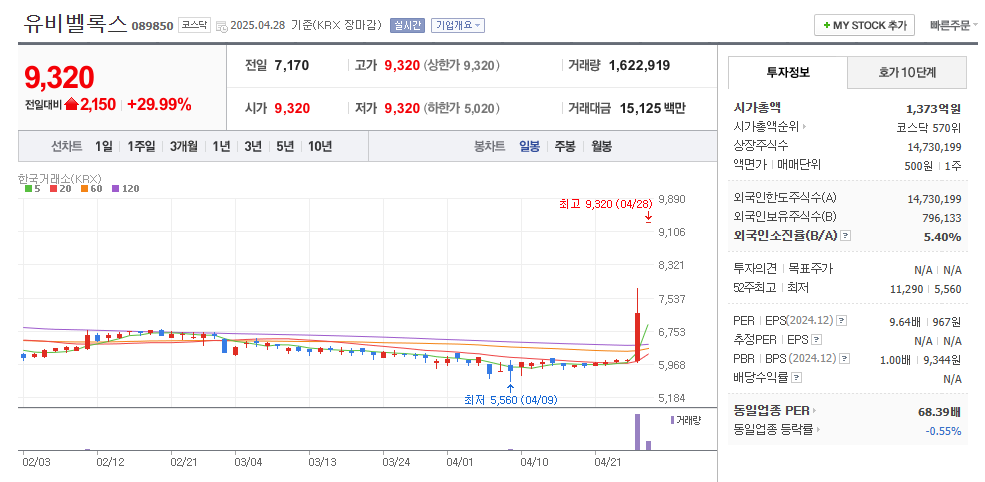This screenshot has height=482, width=985.
Task: Click the calendar clock icon beside the date
Action: click(x=222, y=26)
